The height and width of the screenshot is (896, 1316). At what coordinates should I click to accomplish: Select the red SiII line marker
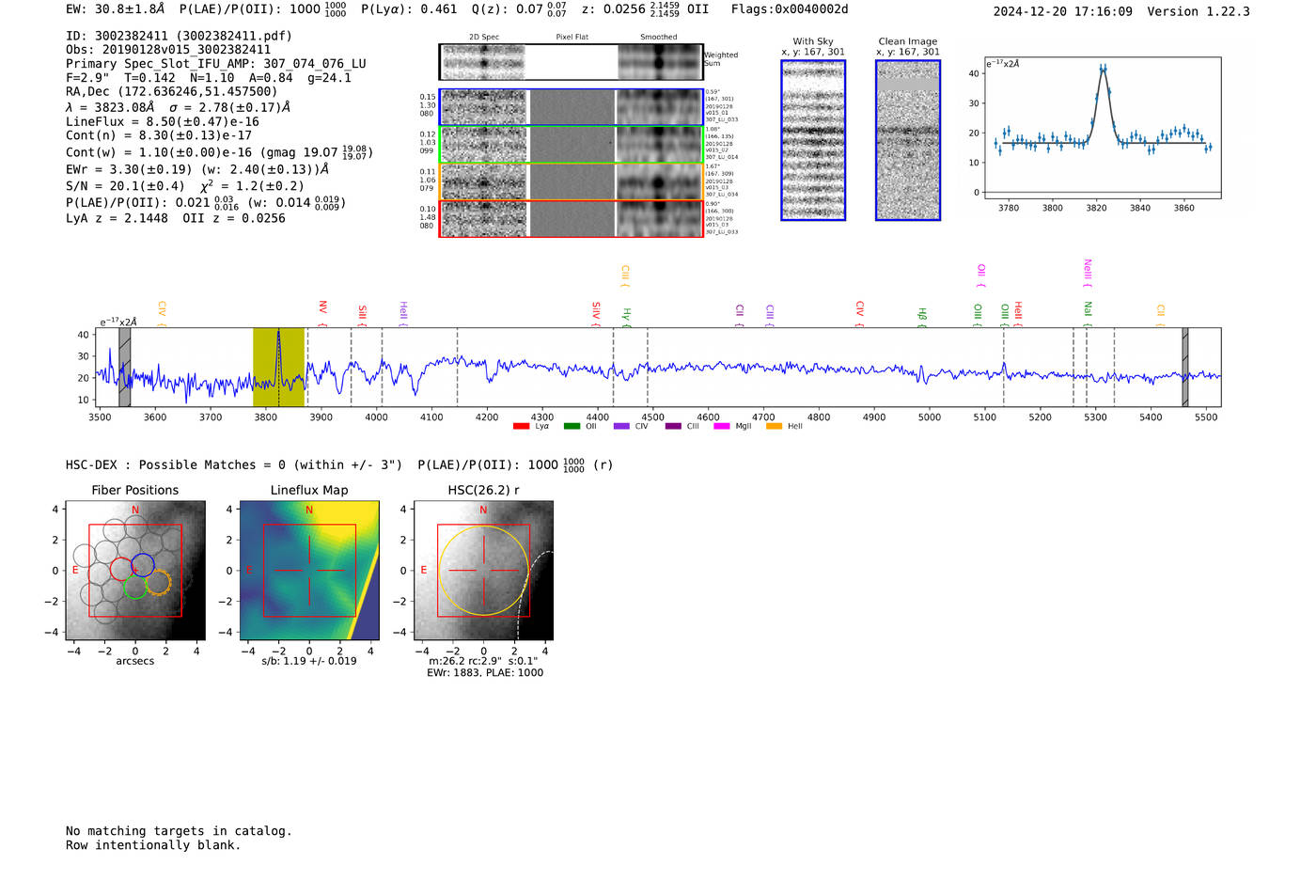tap(362, 316)
